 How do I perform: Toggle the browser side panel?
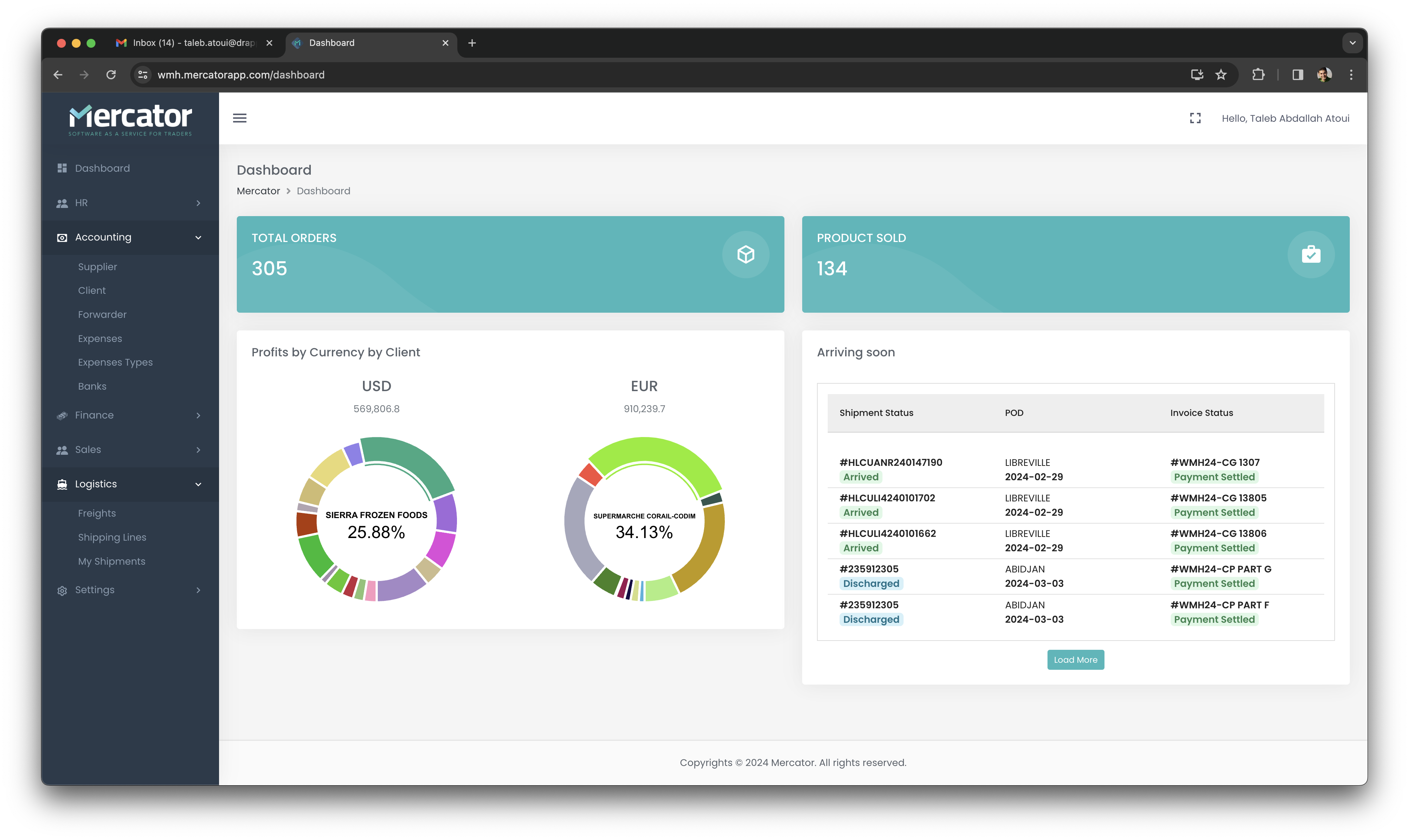point(1298,75)
